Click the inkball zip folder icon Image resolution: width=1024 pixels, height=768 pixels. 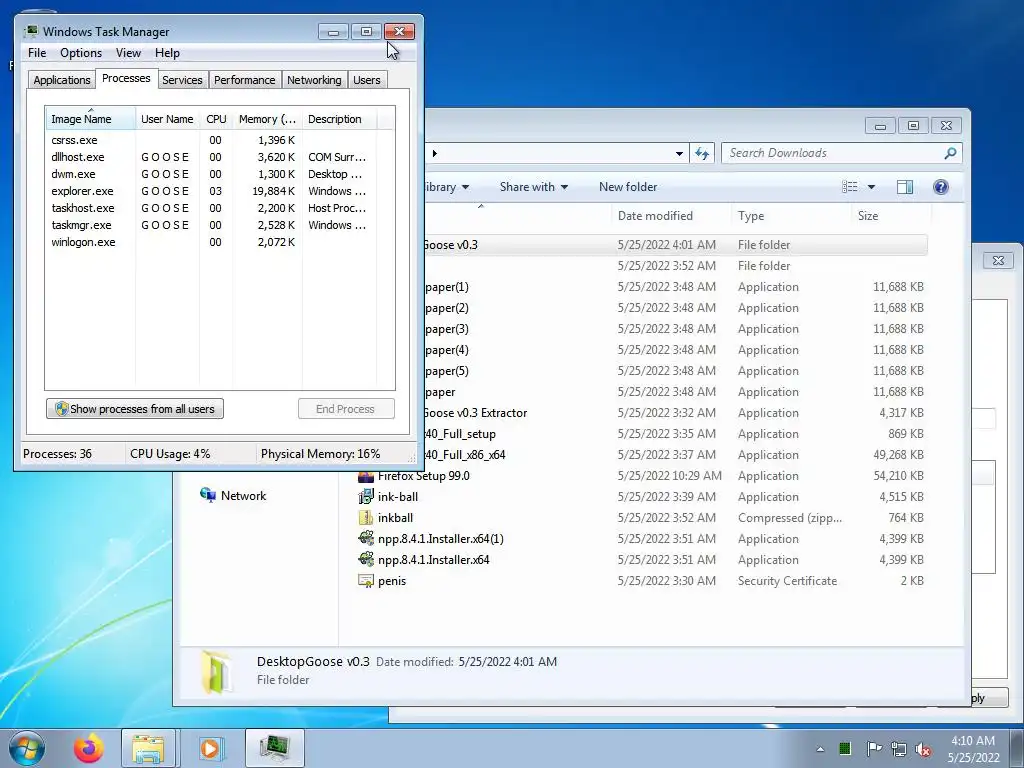tap(366, 517)
